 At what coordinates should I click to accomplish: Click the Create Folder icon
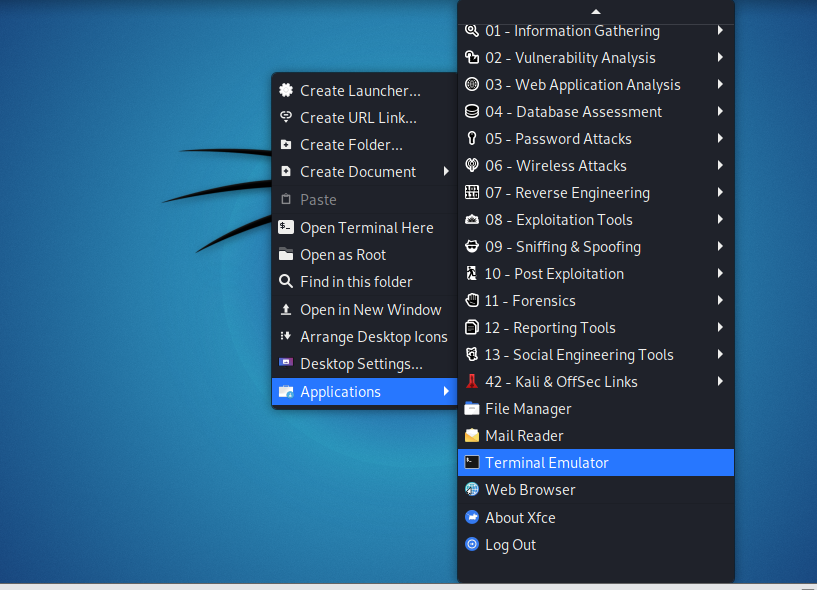pyautogui.click(x=286, y=144)
